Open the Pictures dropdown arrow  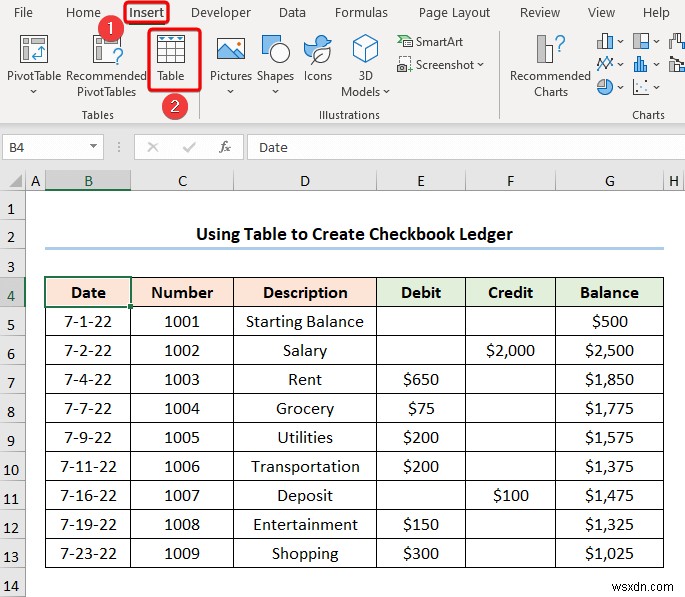pos(230,92)
